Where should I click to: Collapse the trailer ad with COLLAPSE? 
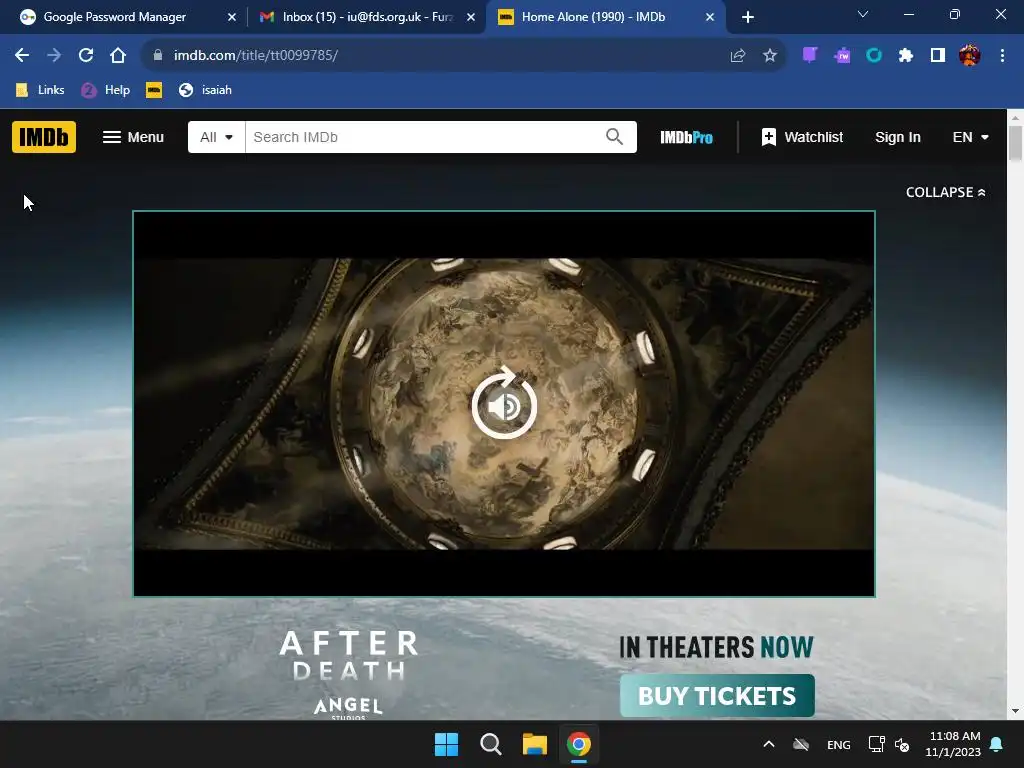pos(945,192)
